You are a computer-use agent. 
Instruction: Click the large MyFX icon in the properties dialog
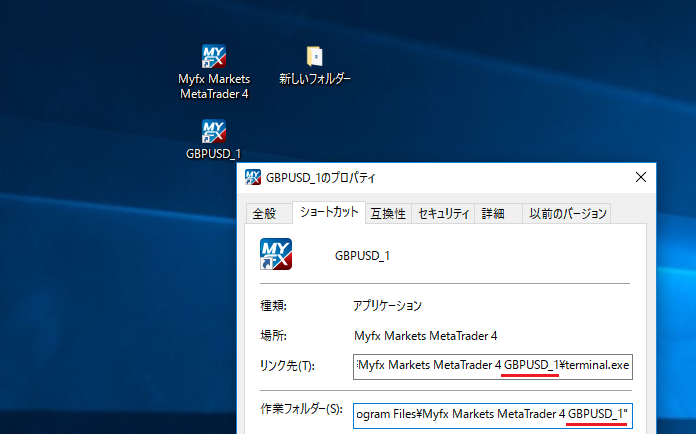coord(276,254)
